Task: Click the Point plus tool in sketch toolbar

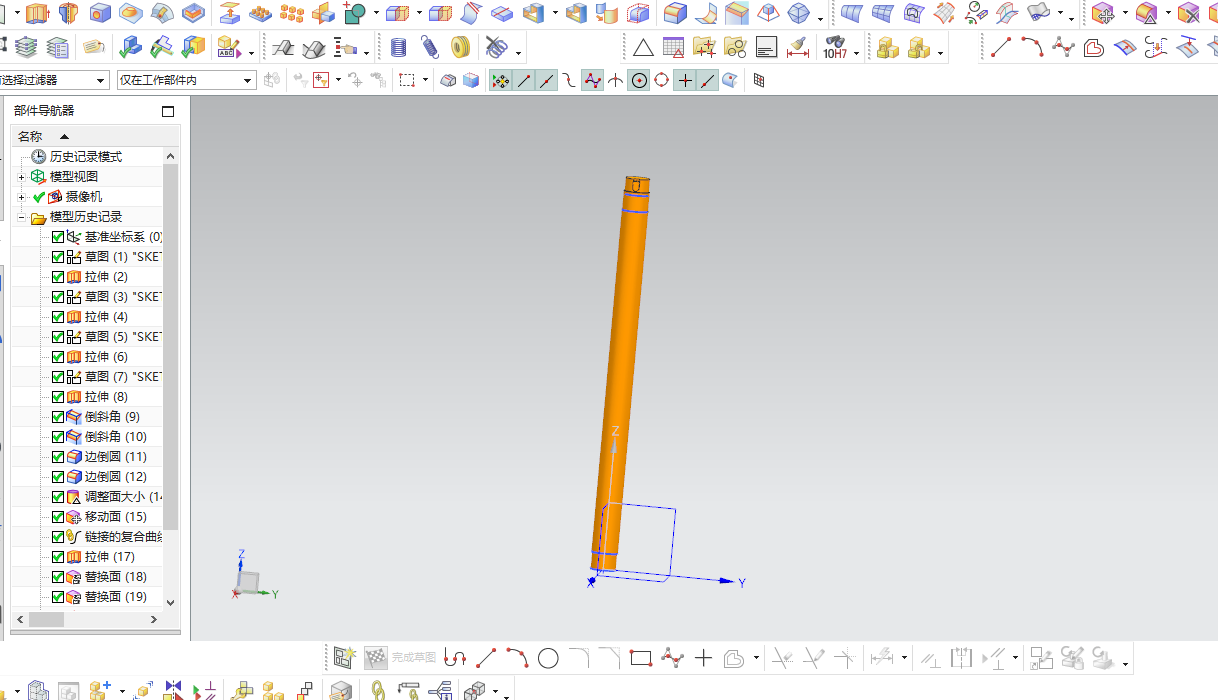Action: click(703, 658)
